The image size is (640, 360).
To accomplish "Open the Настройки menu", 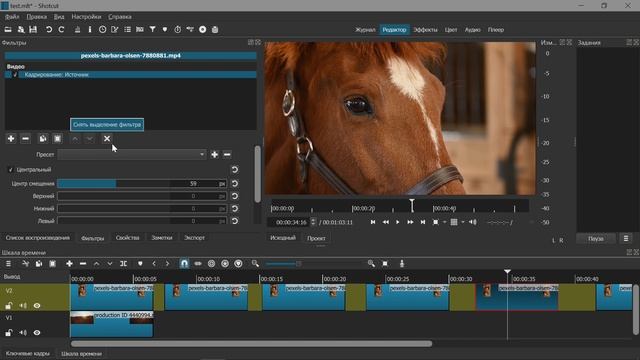I will 86,17.
